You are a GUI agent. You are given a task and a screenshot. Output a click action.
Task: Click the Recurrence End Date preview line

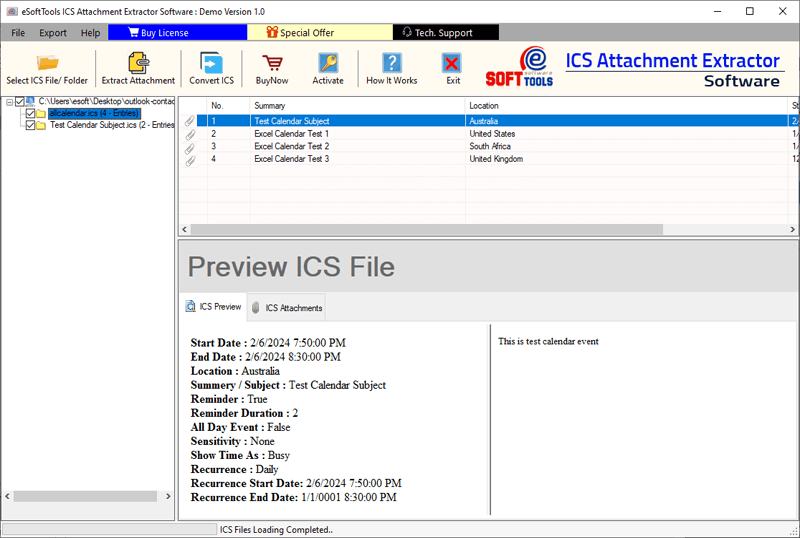(293, 497)
